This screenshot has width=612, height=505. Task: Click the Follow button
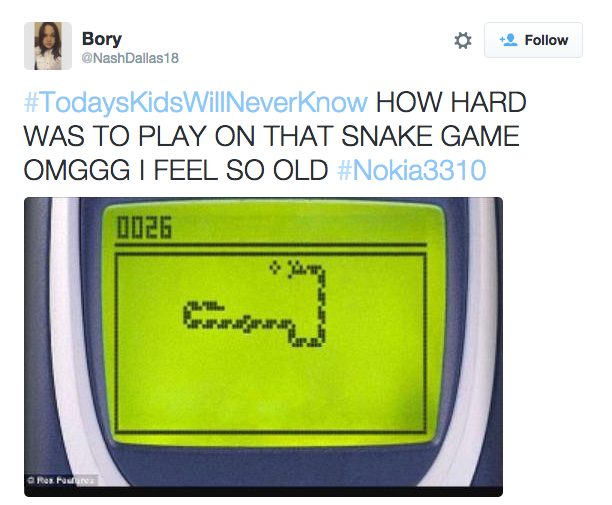tap(533, 40)
